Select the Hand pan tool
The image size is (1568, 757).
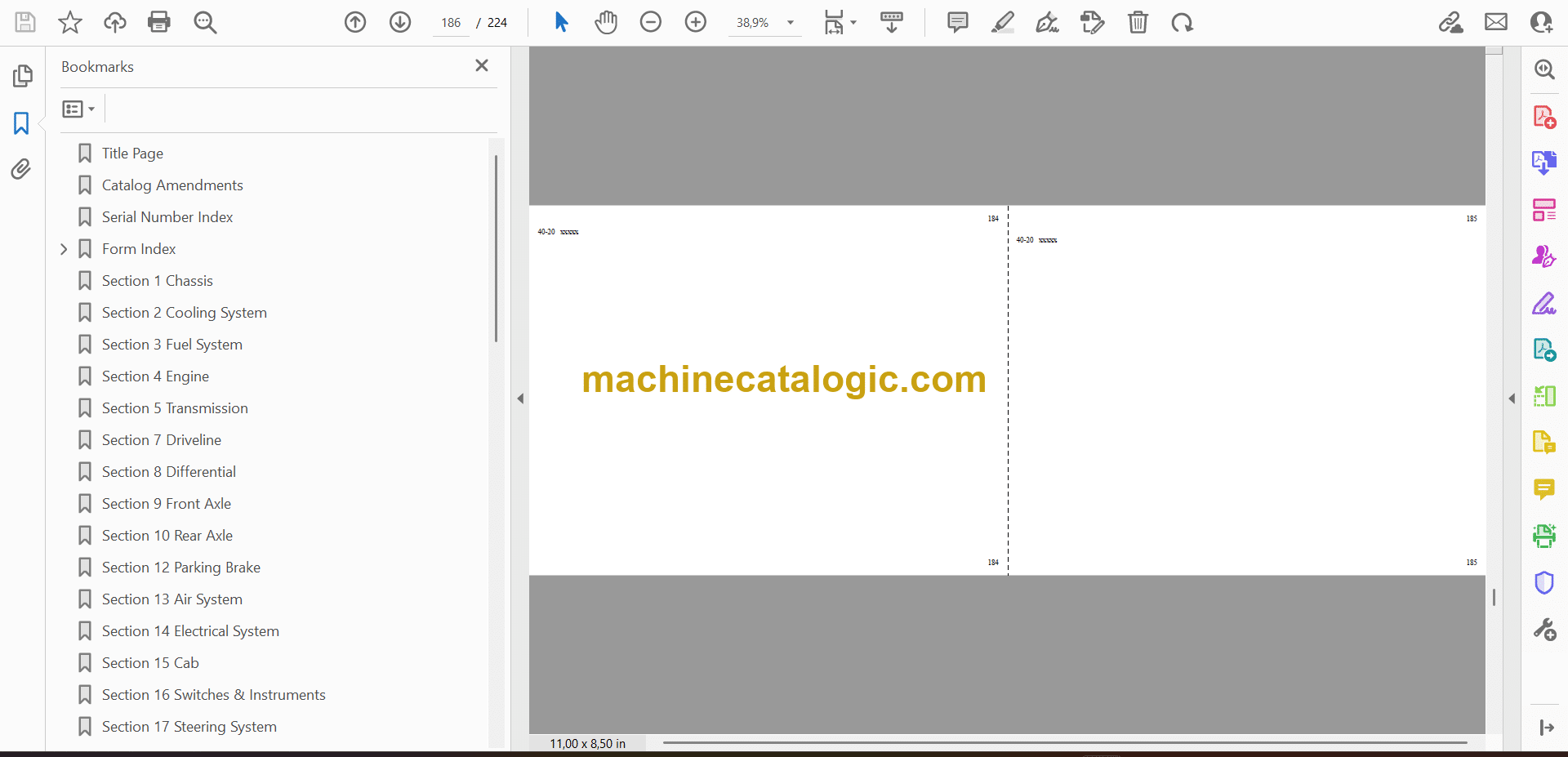pos(605,22)
